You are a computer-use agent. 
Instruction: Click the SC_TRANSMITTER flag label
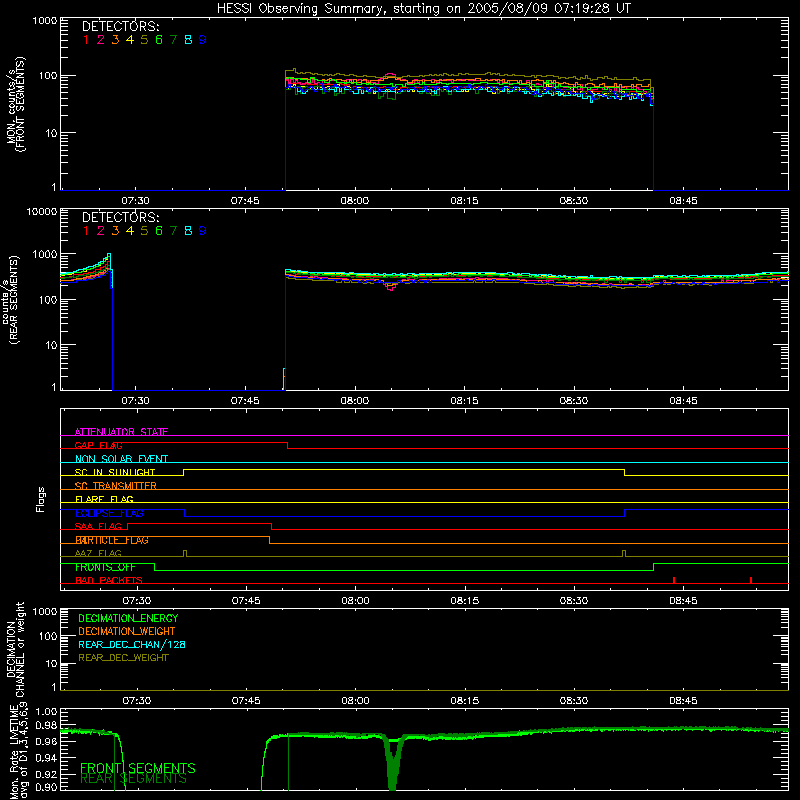115,486
